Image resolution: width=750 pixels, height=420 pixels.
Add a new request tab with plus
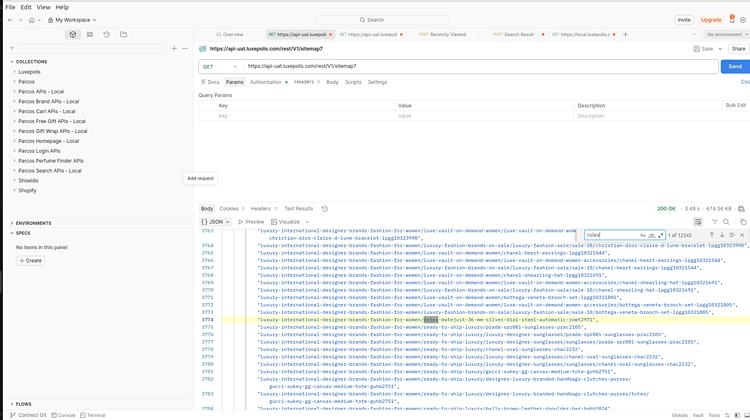point(625,34)
